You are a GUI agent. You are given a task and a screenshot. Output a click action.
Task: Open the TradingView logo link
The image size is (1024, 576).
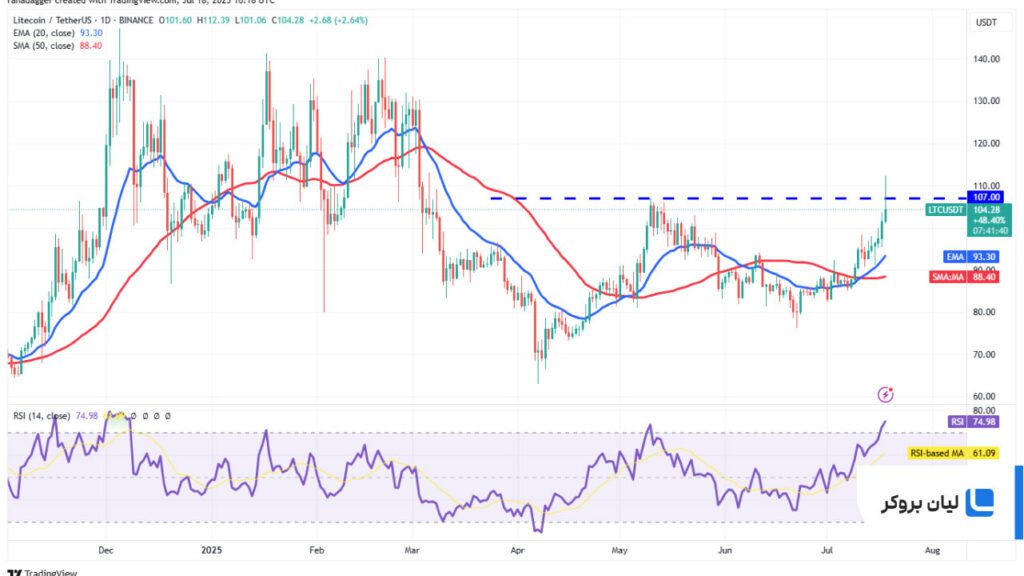pyautogui.click(x=42, y=573)
